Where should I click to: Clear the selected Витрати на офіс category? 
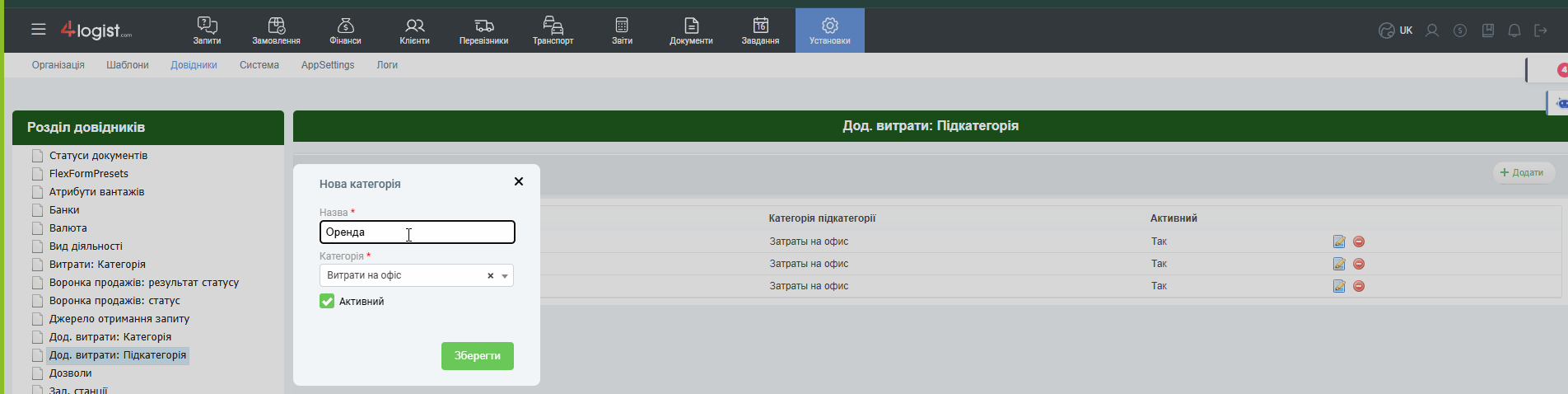click(490, 276)
